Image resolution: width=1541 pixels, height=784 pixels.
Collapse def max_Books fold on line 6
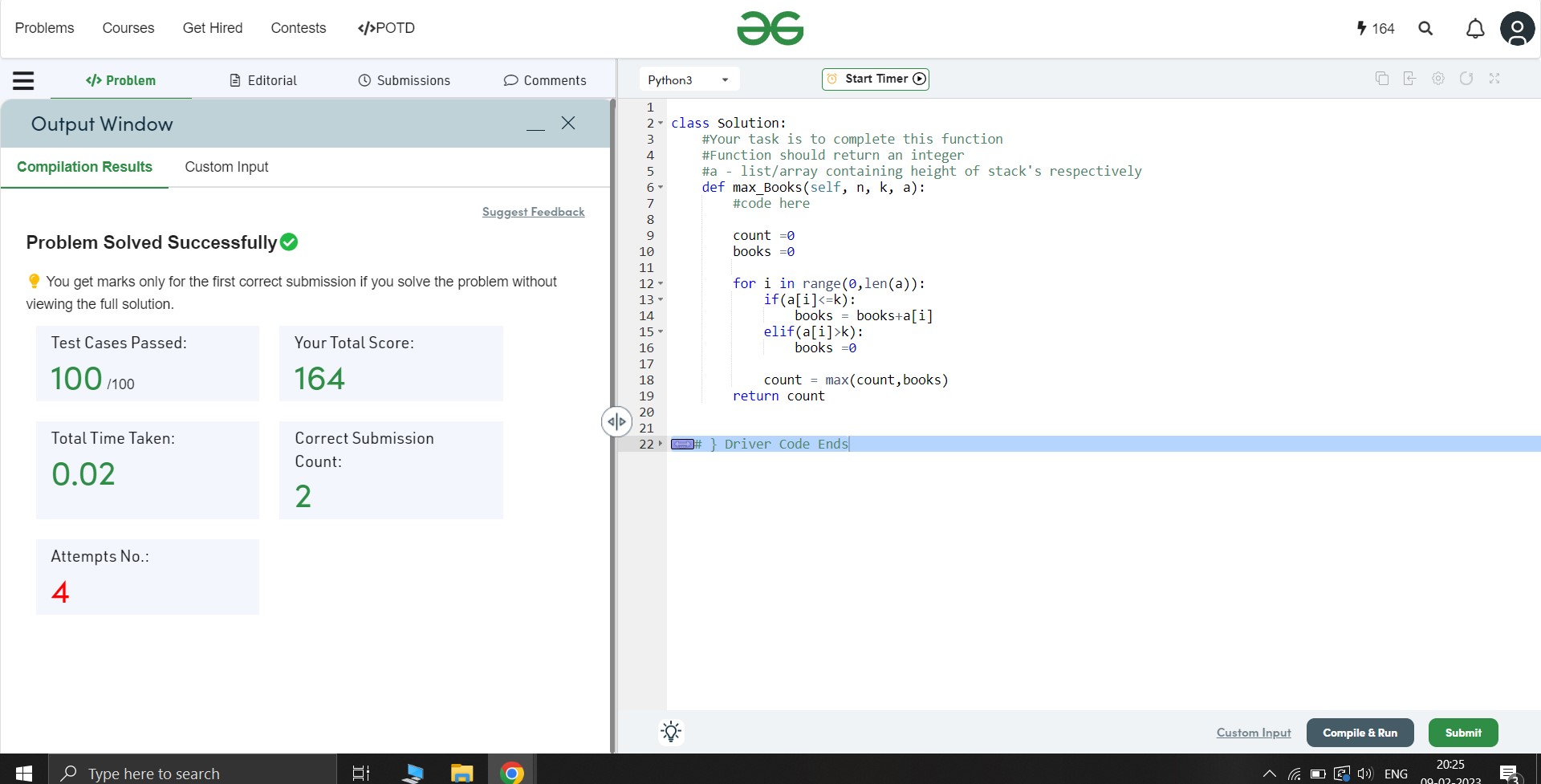pos(661,187)
